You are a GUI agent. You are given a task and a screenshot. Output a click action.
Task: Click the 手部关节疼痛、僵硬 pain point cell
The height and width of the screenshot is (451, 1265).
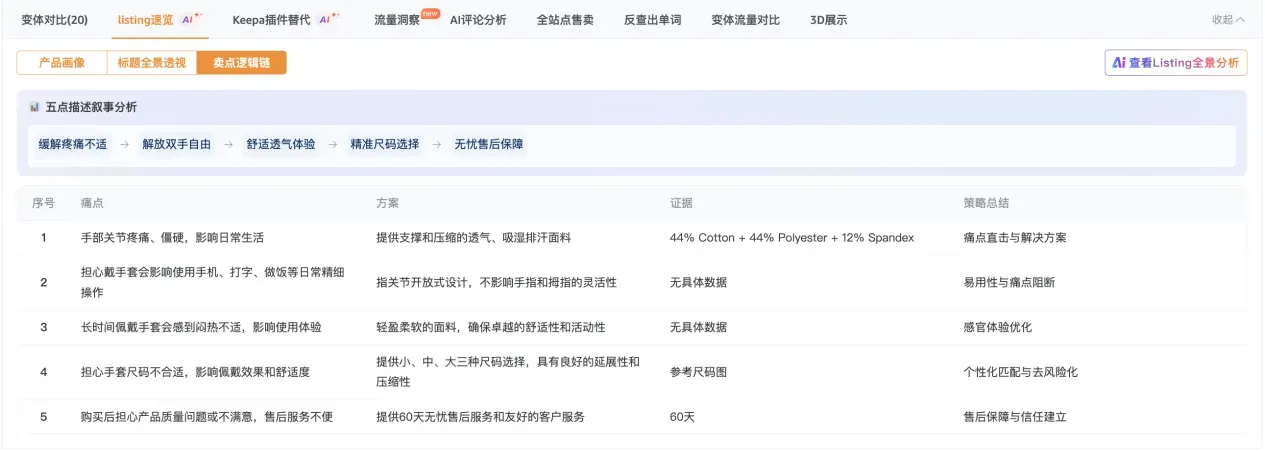[x=172, y=238]
